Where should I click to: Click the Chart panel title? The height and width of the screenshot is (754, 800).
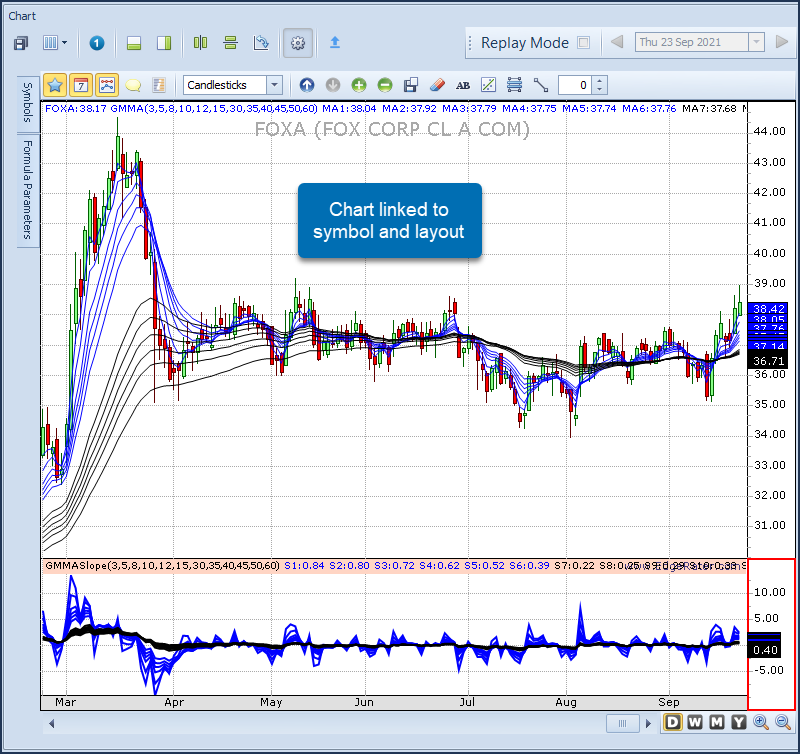(22, 16)
